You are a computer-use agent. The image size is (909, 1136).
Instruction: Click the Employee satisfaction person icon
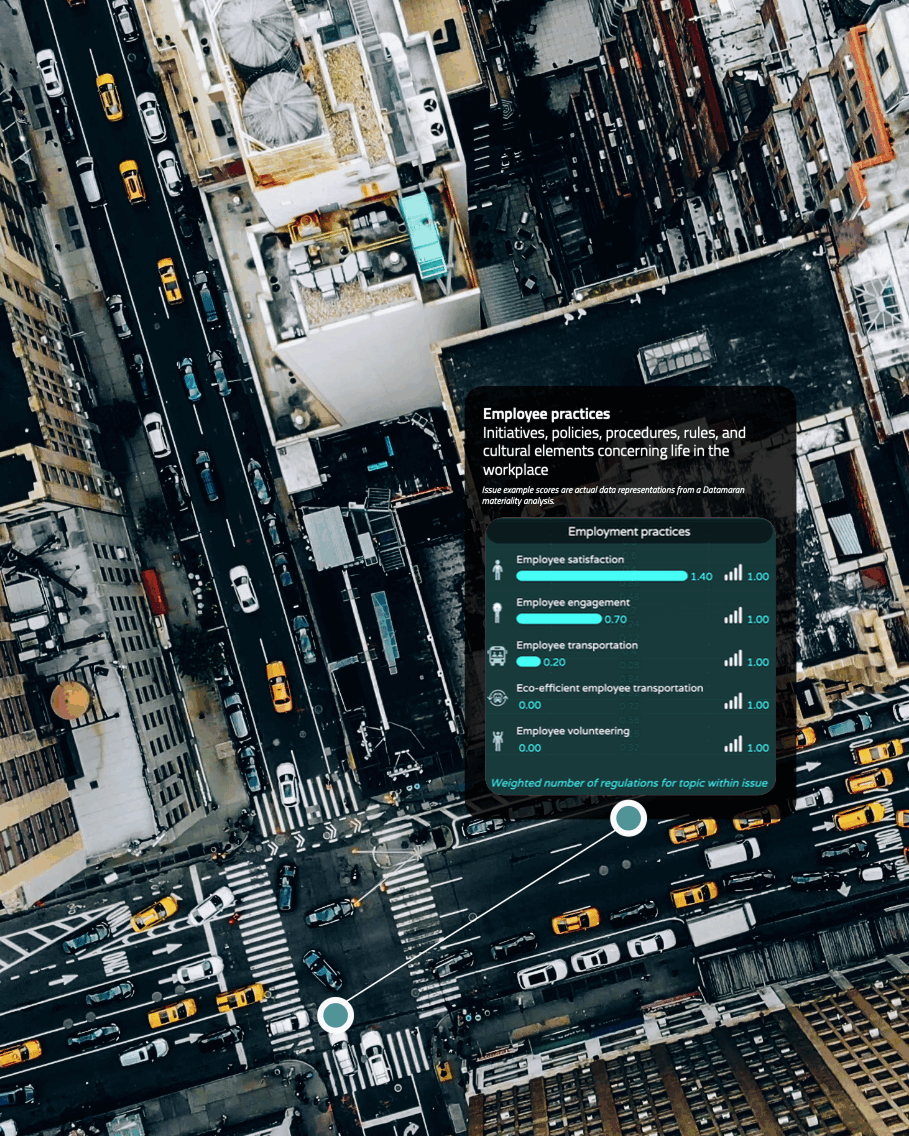click(499, 570)
